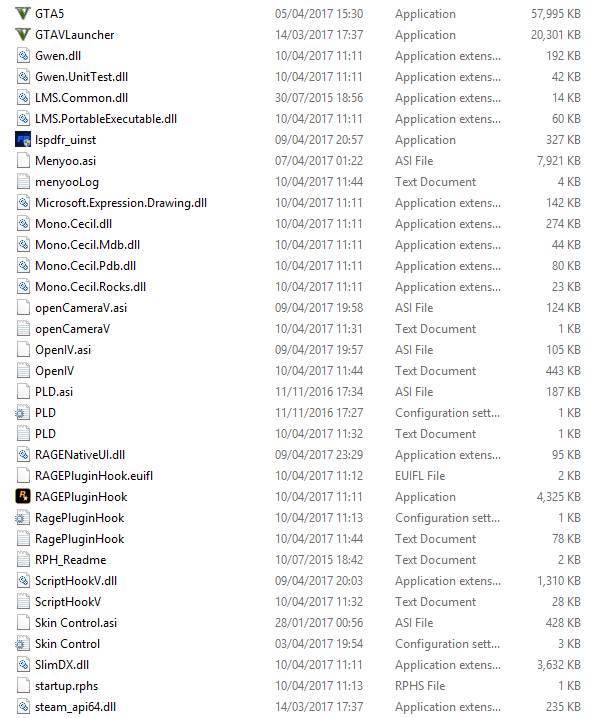612x718 pixels.
Task: Click the ScriptHookV.dll file icon
Action: (23, 581)
